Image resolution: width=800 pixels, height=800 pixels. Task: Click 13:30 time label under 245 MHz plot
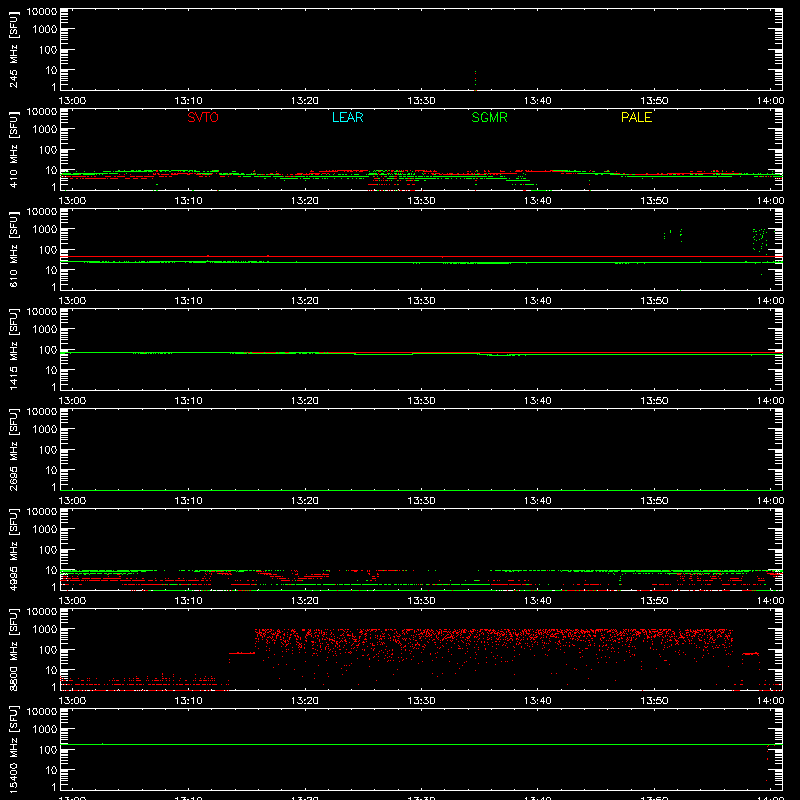pos(421,101)
